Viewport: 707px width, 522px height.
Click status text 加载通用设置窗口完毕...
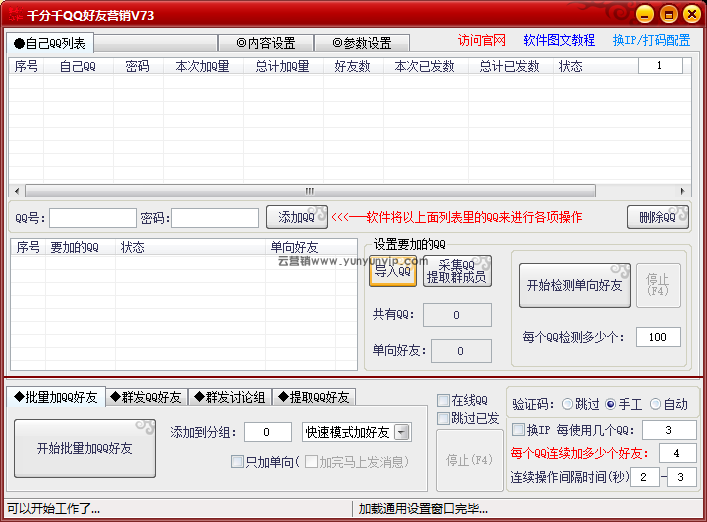pyautogui.click(x=423, y=509)
